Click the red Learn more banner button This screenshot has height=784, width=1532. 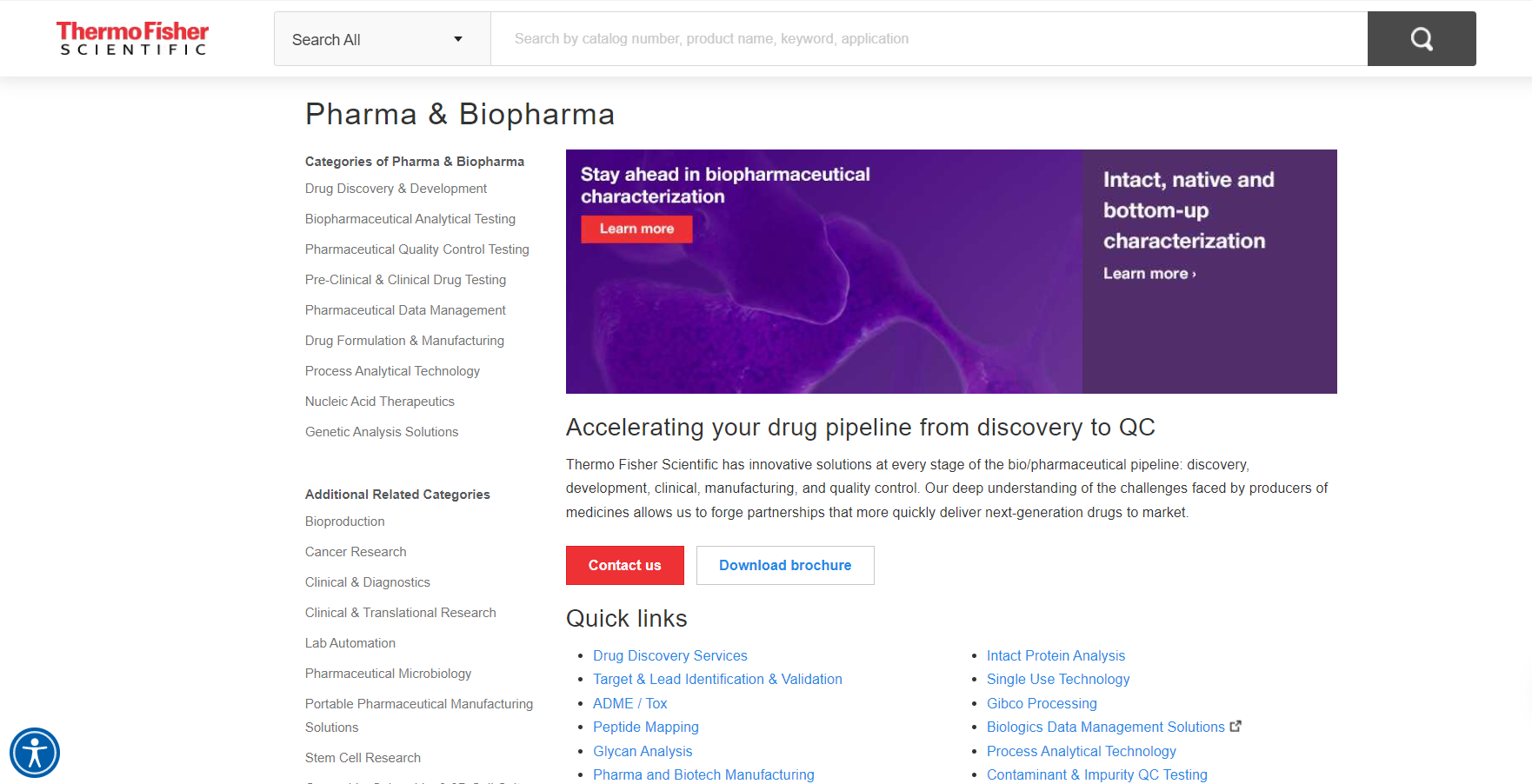[x=636, y=229]
